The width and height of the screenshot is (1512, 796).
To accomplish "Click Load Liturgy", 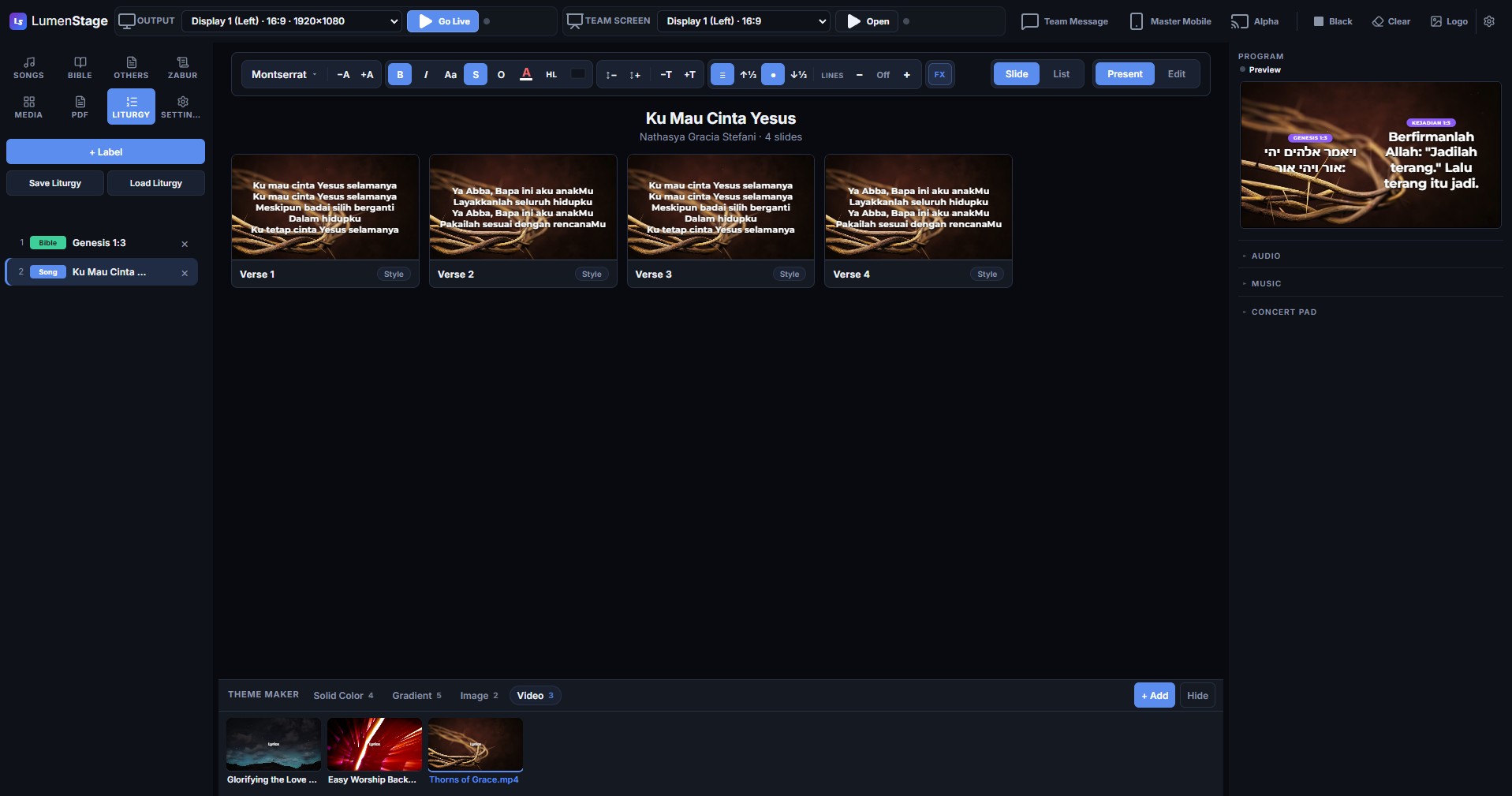I will pyautogui.click(x=156, y=183).
